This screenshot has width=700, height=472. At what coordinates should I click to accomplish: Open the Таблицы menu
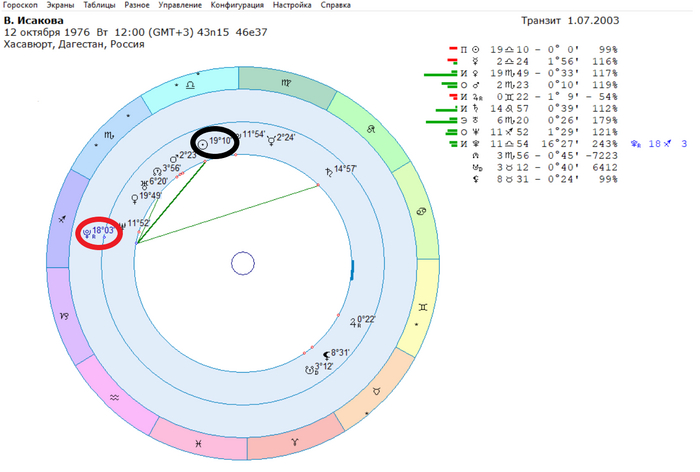tap(99, 5)
